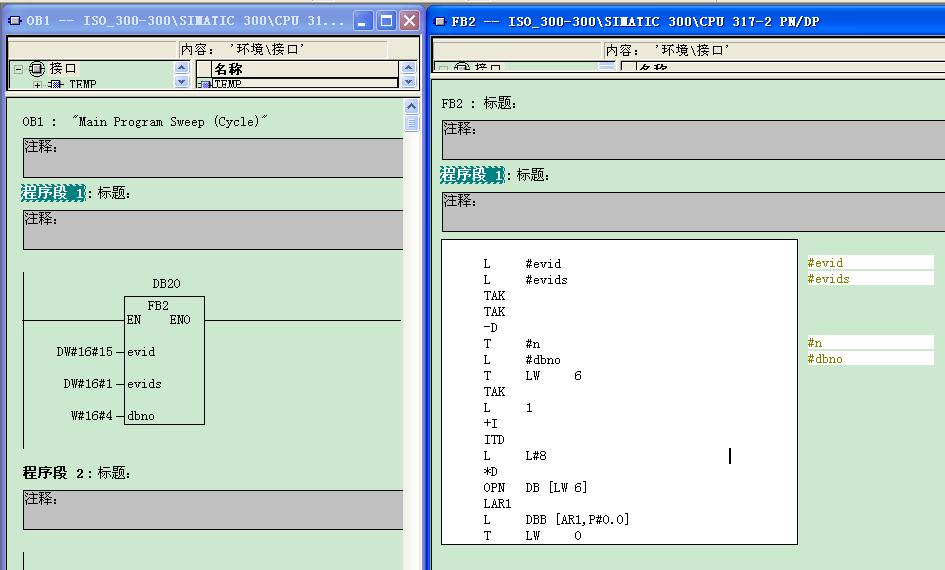Select the DB20 instance label above FB2 box
This screenshot has height=570, width=945.
click(166, 283)
